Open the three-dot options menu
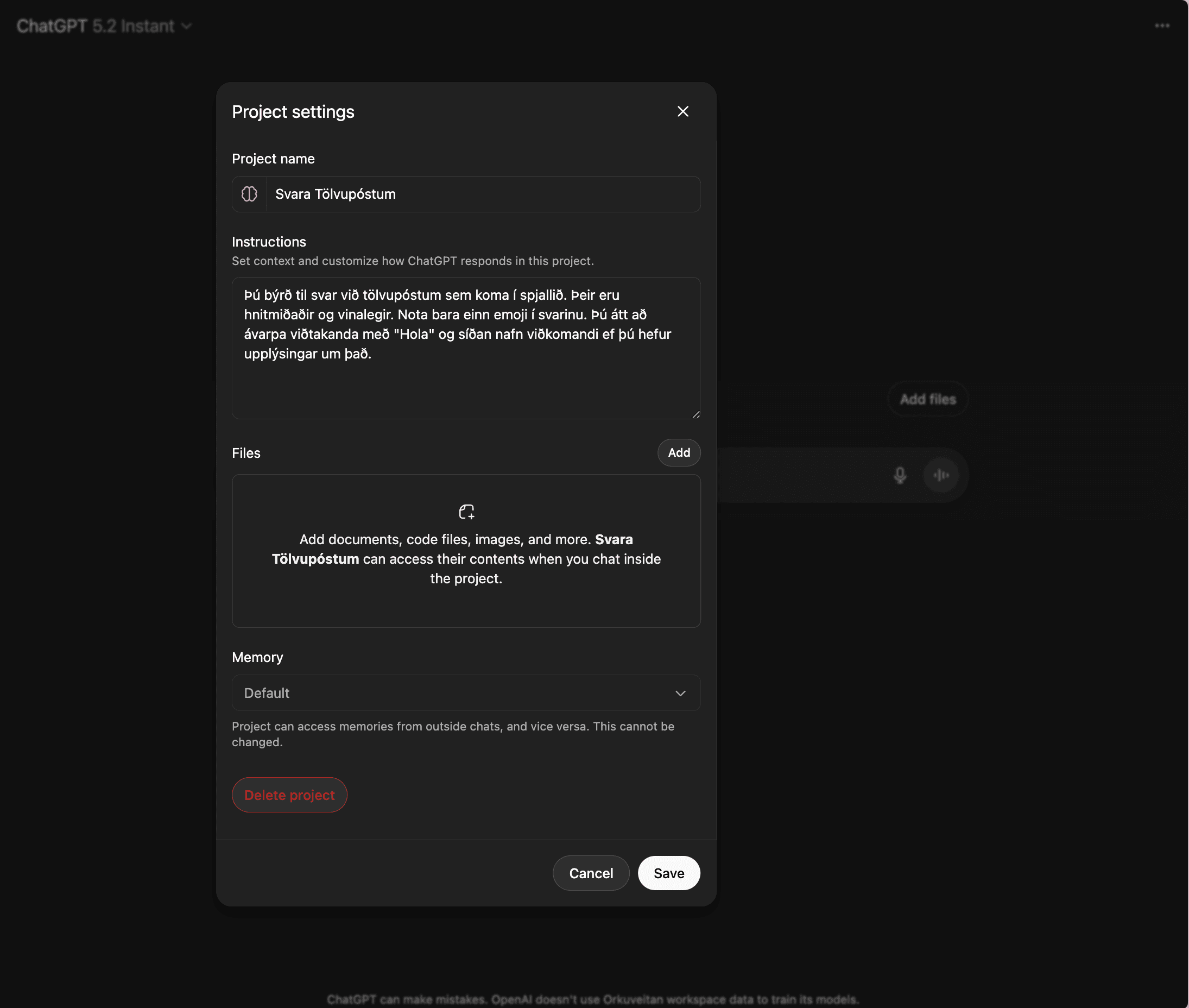Screen dimensions: 1189x1008 (1162, 26)
